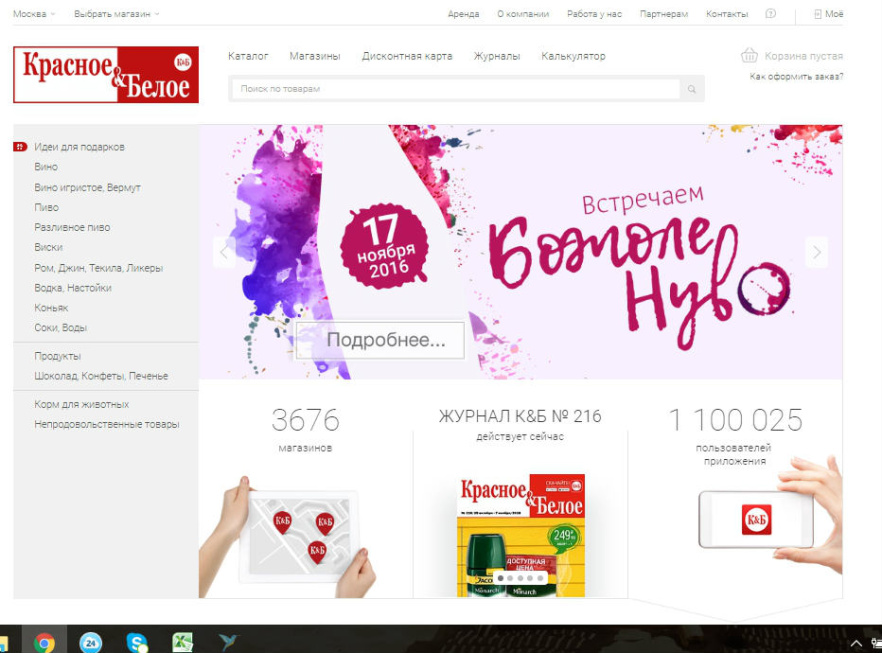Viewport: 882px width, 653px height.
Task: Click the Красное & Белое logo
Action: tap(106, 75)
